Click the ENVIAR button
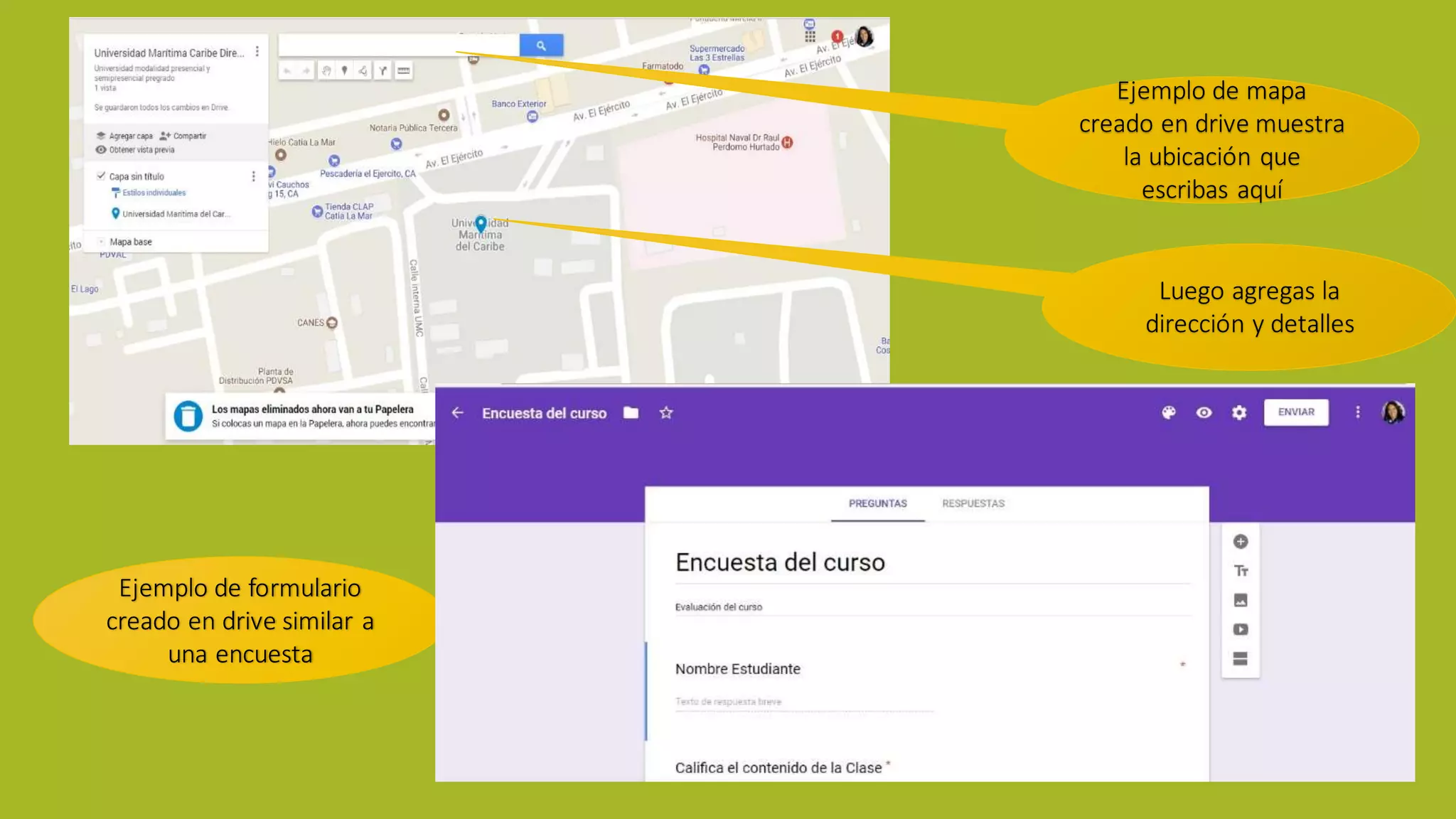The image size is (1456, 819). [x=1296, y=412]
